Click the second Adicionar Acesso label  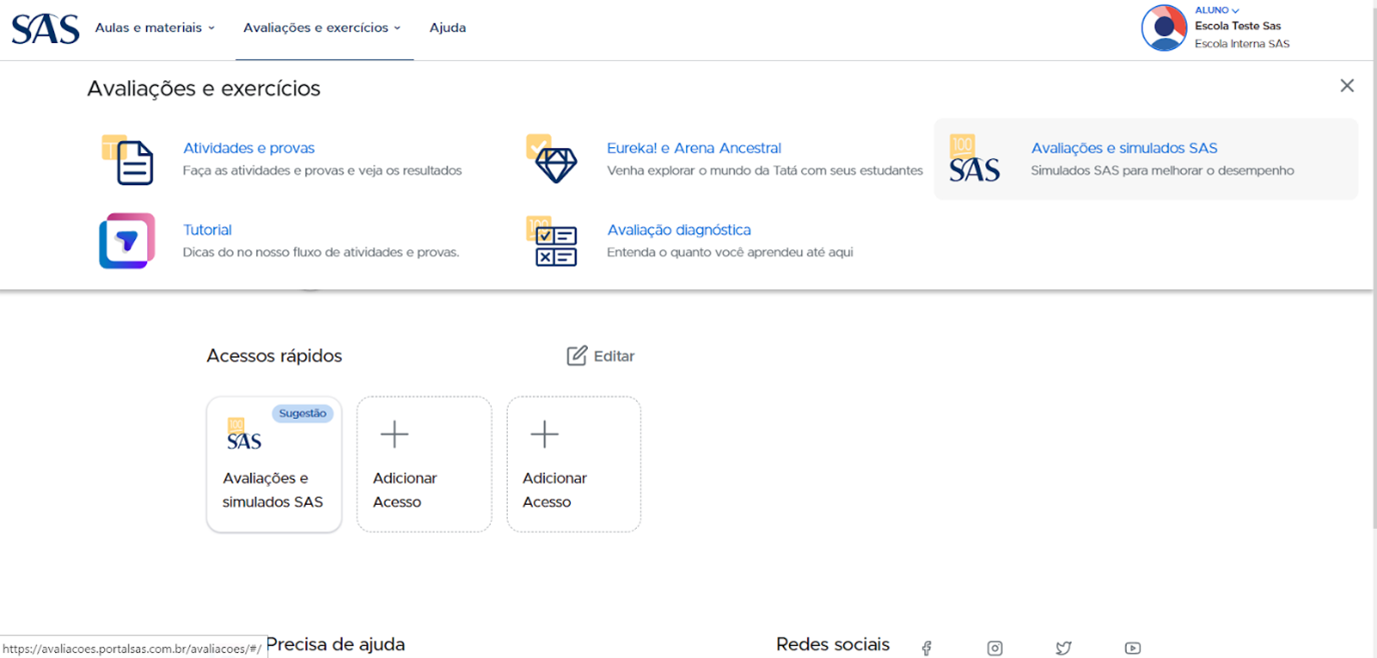(x=555, y=490)
